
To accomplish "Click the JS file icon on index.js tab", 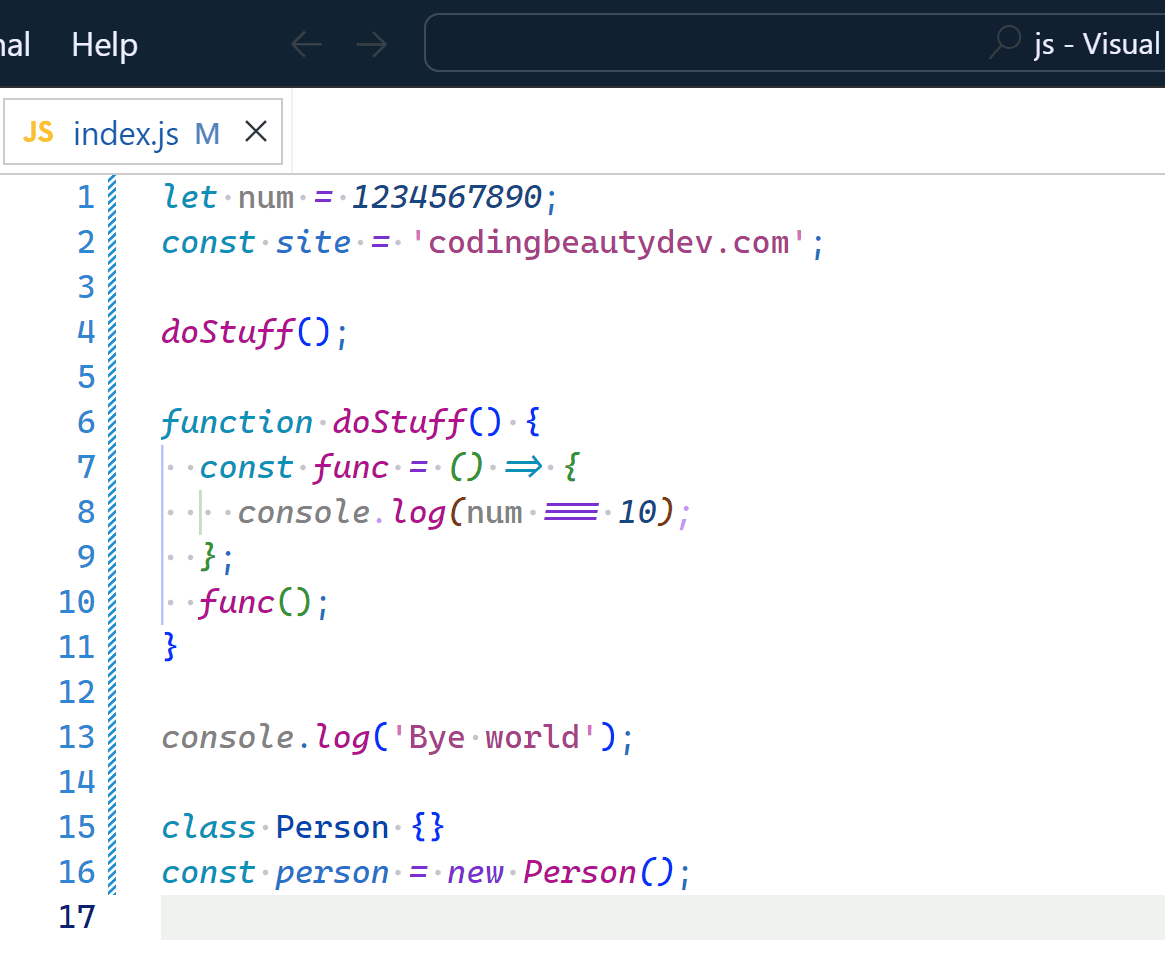I will [39, 132].
